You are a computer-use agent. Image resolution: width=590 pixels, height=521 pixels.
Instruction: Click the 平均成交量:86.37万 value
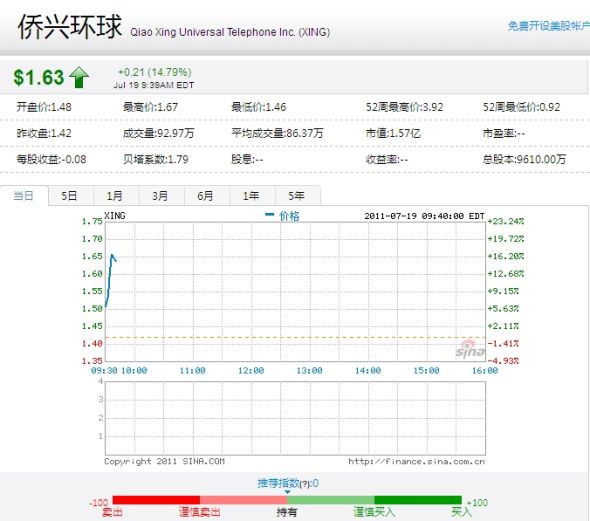277,133
